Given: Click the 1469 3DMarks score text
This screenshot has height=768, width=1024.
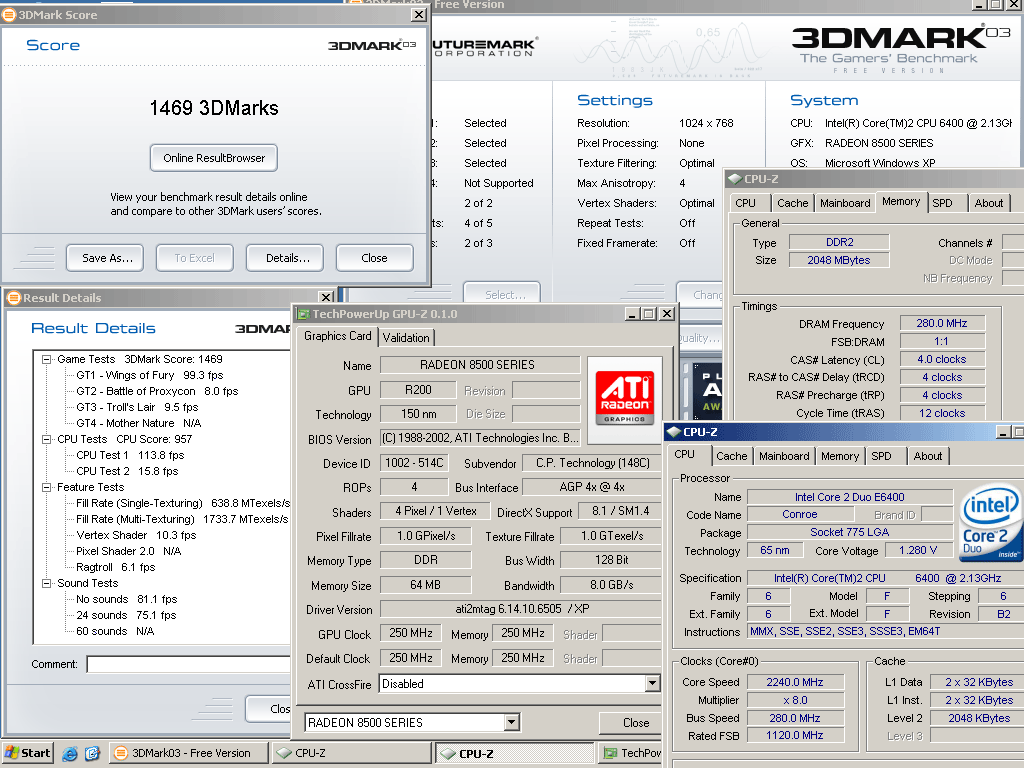Looking at the screenshot, I should [214, 108].
